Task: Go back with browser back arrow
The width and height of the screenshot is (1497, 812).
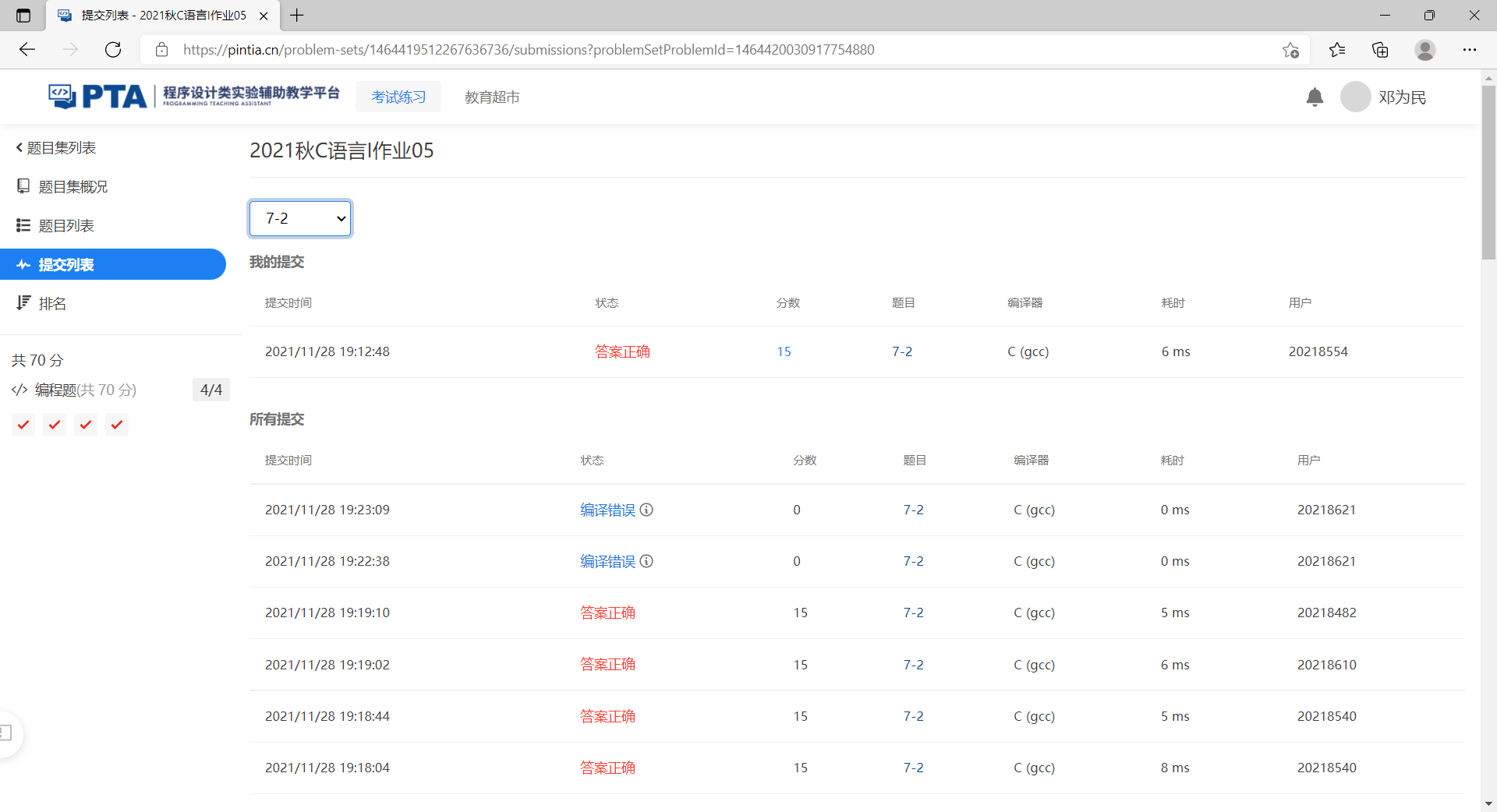Action: click(x=27, y=50)
